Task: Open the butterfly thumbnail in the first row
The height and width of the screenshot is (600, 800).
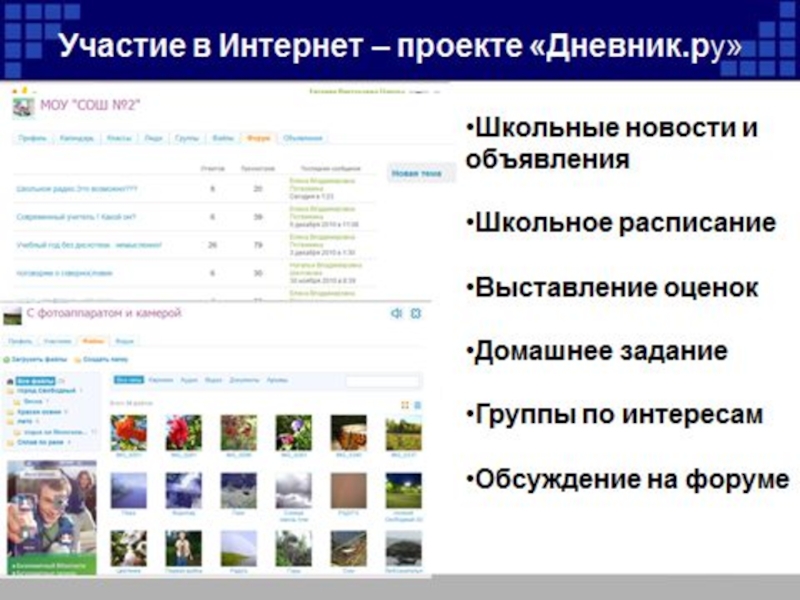Action: (348, 433)
